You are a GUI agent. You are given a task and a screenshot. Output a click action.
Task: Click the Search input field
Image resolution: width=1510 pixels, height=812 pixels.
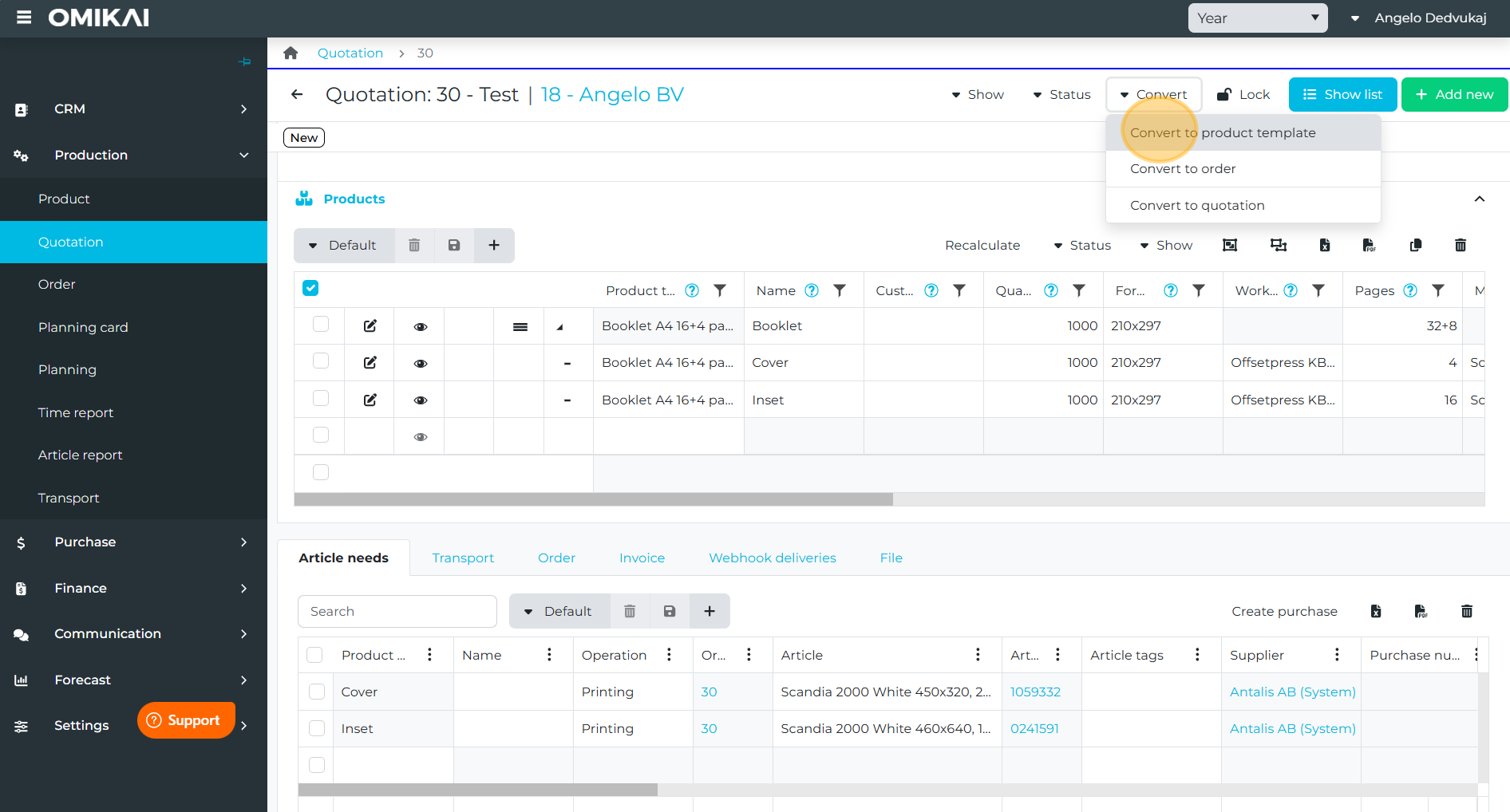(397, 611)
